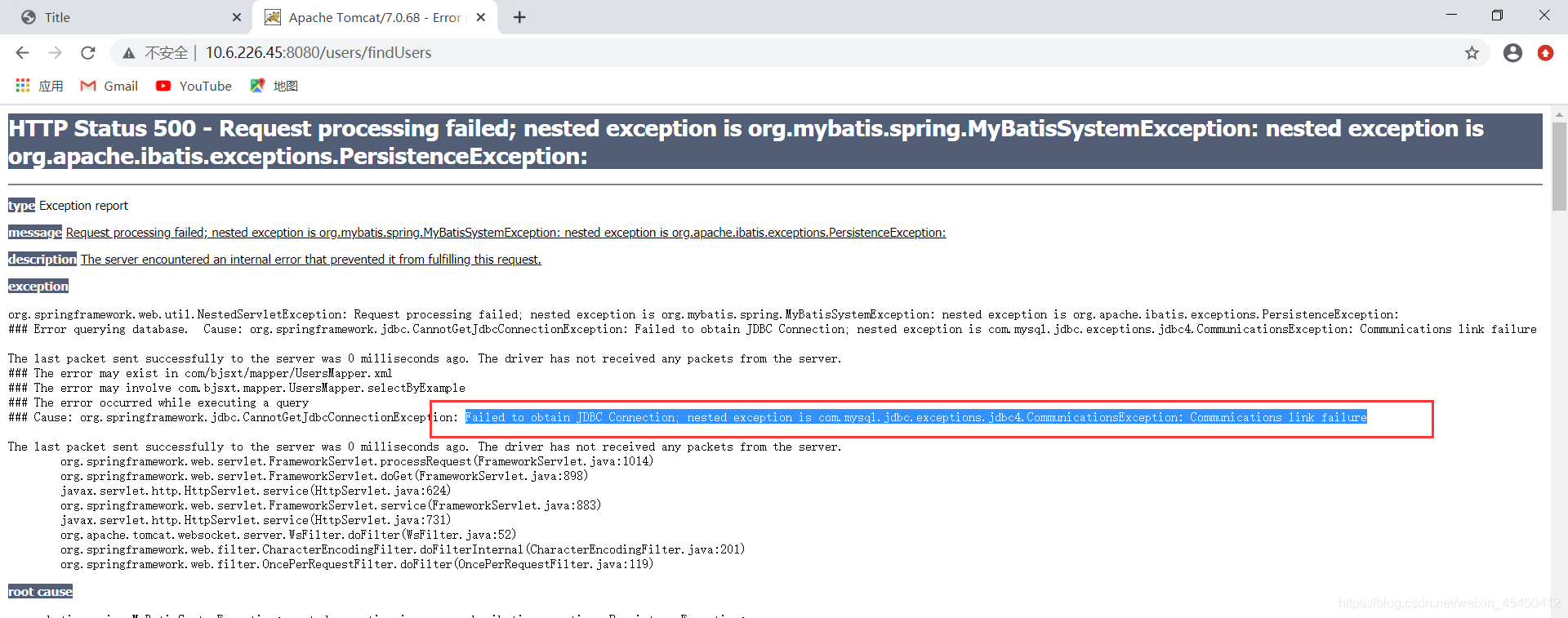Click the '### Error querying database' line
The image size is (1568, 618).
pos(773,329)
